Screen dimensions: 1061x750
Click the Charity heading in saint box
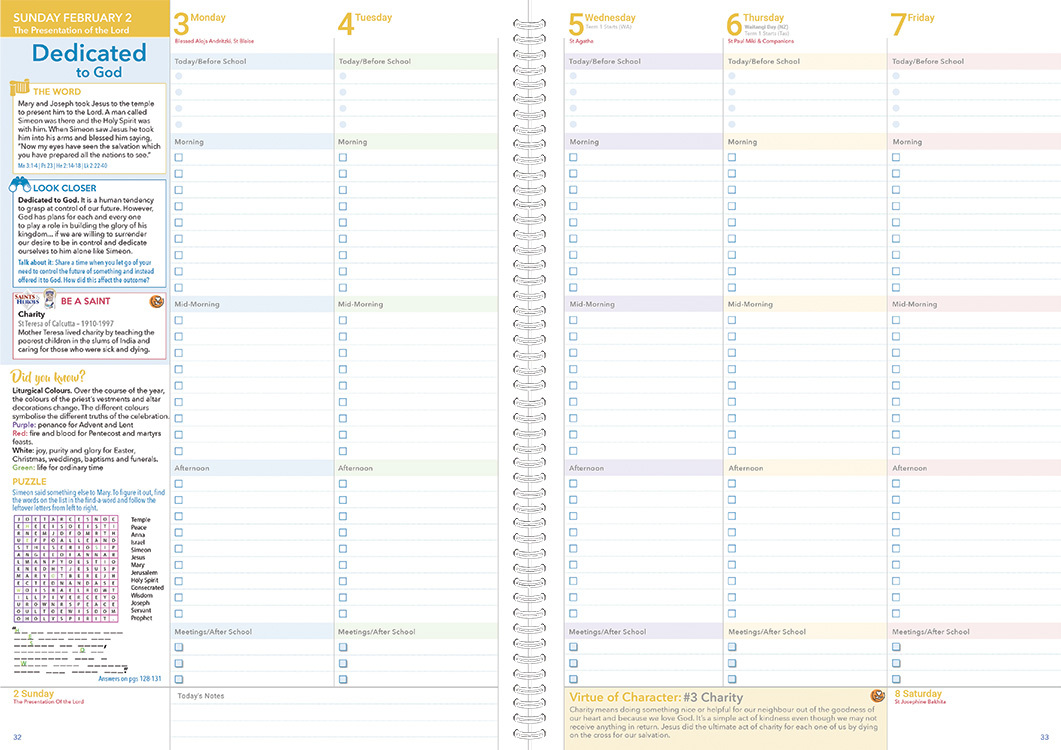point(31,314)
